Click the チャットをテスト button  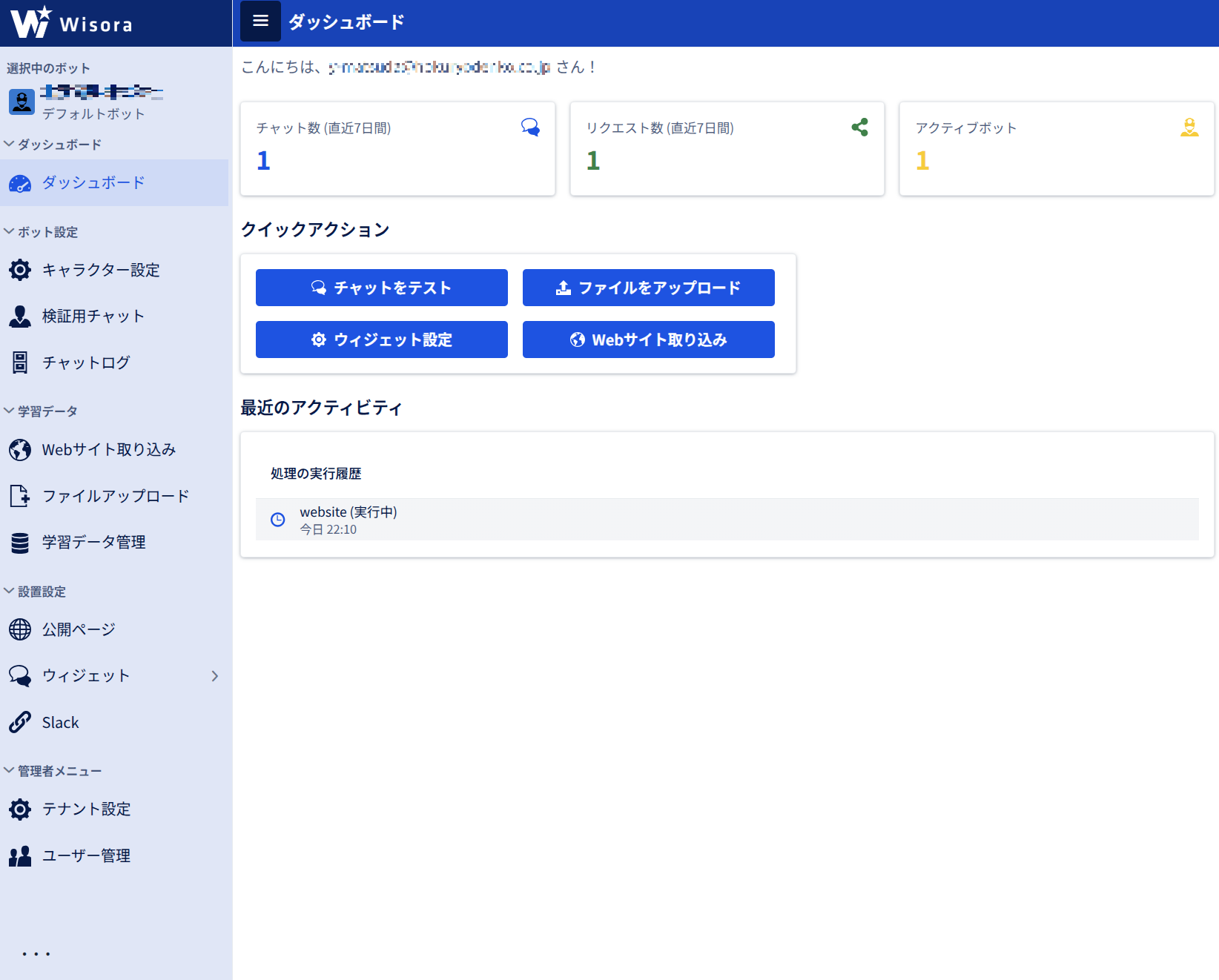point(382,288)
